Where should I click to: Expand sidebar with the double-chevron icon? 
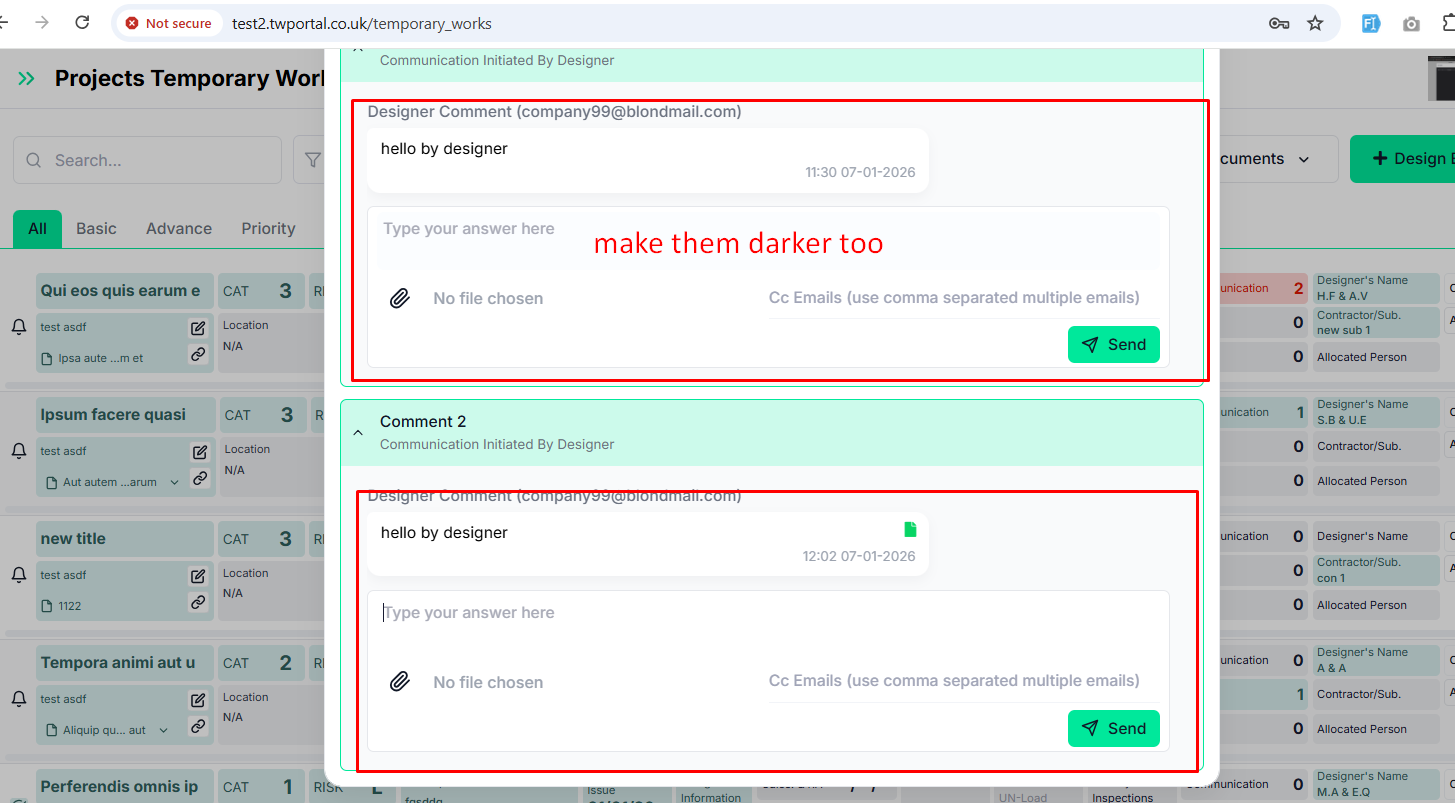pos(26,78)
